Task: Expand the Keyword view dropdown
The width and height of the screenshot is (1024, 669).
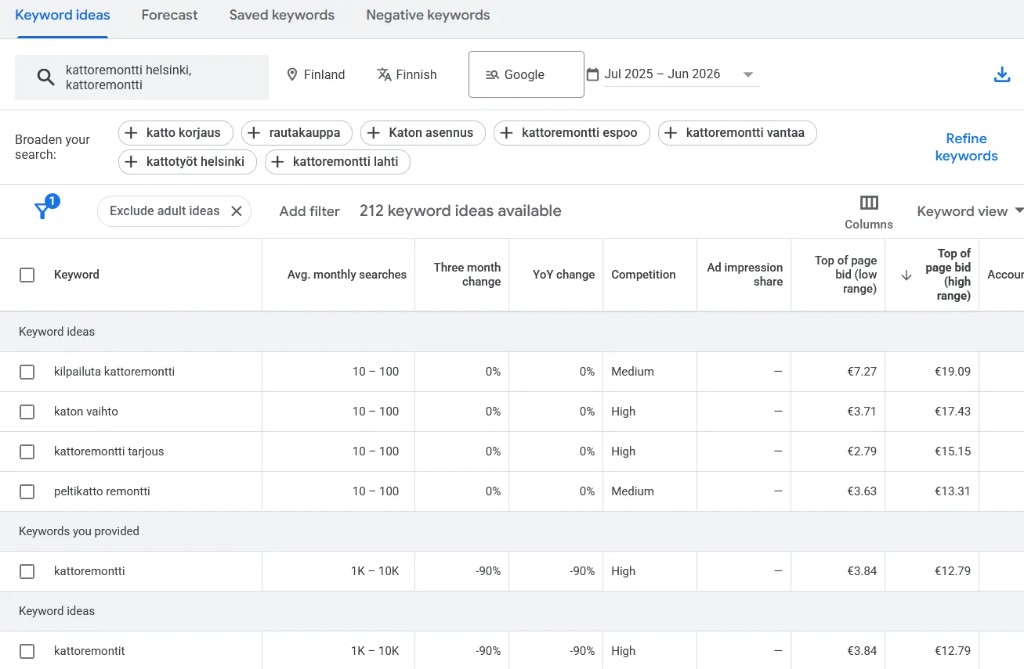Action: pos(970,211)
